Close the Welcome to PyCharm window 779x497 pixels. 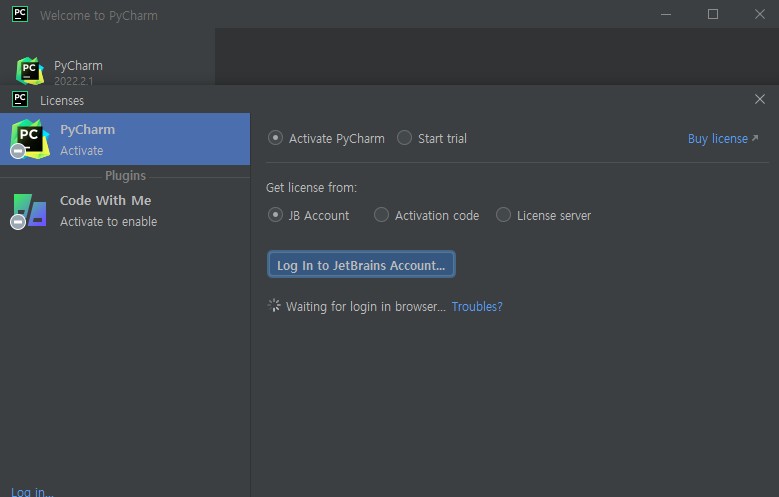(760, 14)
